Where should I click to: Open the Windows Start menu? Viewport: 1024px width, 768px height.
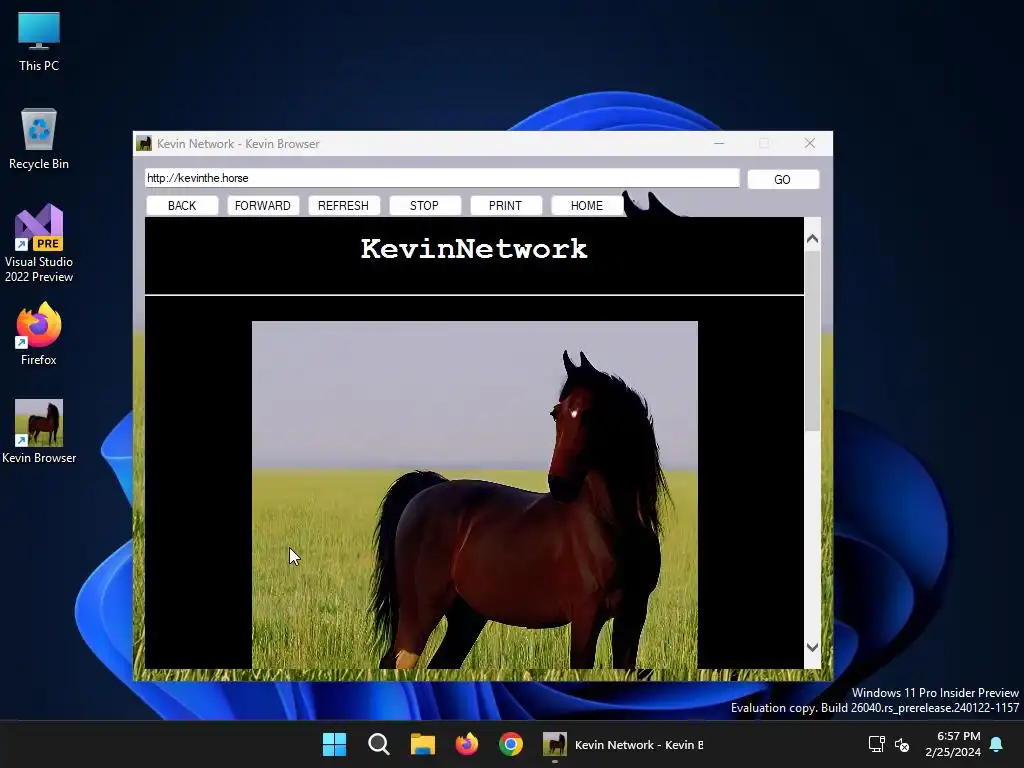(x=334, y=744)
